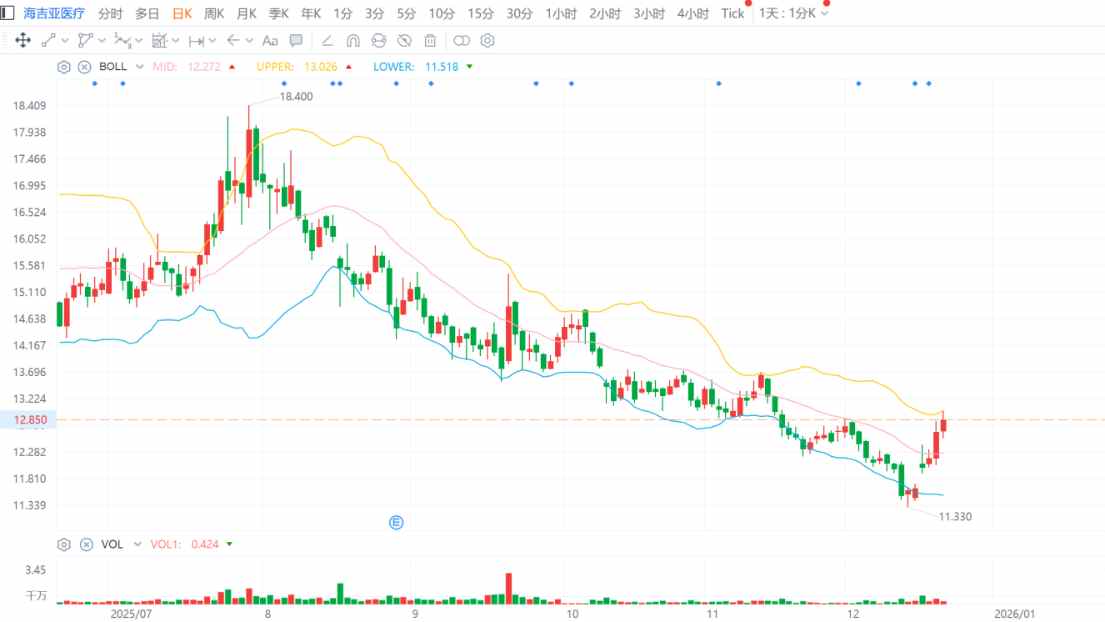Viewport: 1105px width, 622px height.
Task: Select the 30分 period button
Action: [x=519, y=14]
